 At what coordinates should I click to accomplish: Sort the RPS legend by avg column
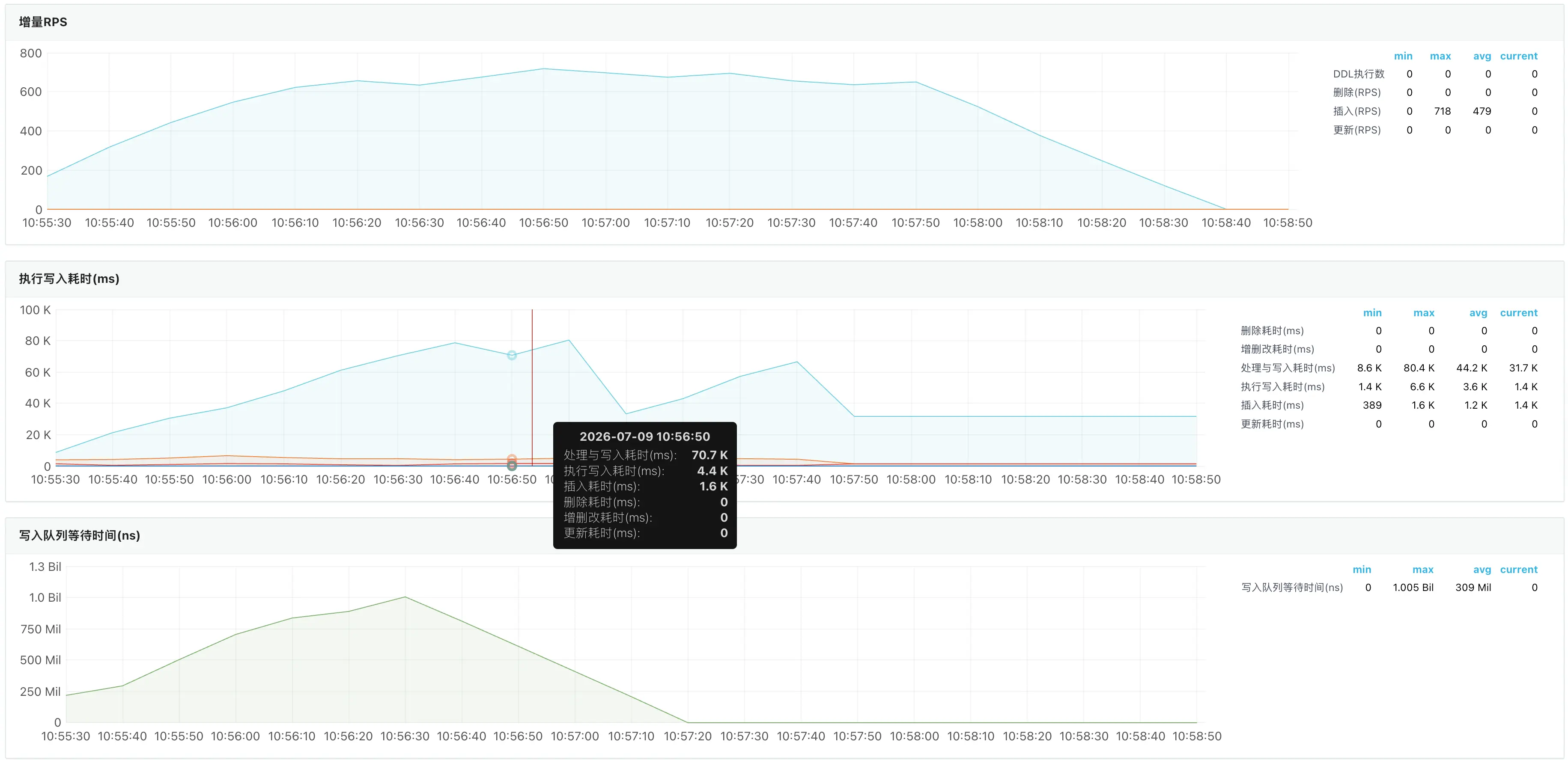1482,56
